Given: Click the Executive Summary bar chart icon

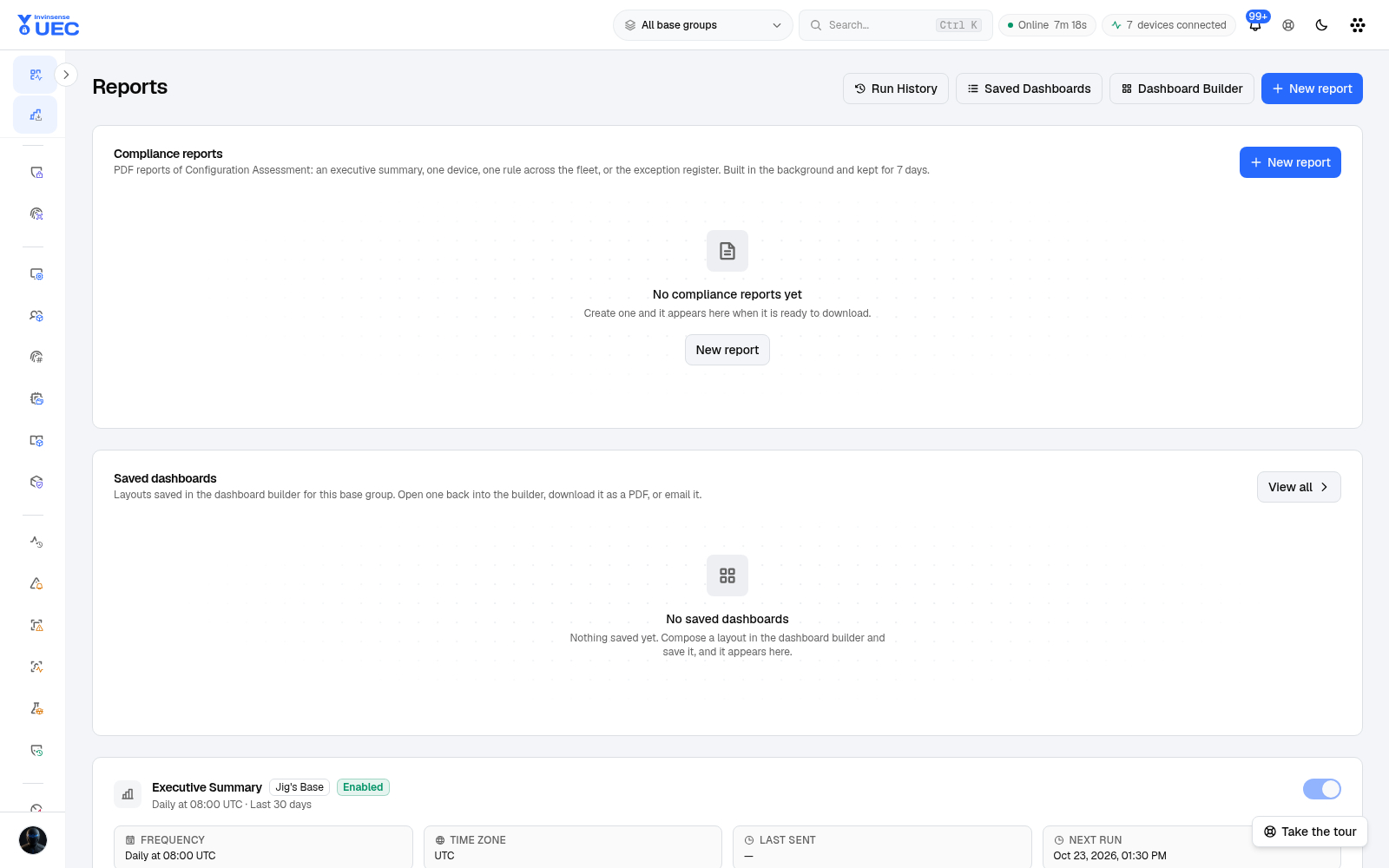Looking at the screenshot, I should coord(128,794).
